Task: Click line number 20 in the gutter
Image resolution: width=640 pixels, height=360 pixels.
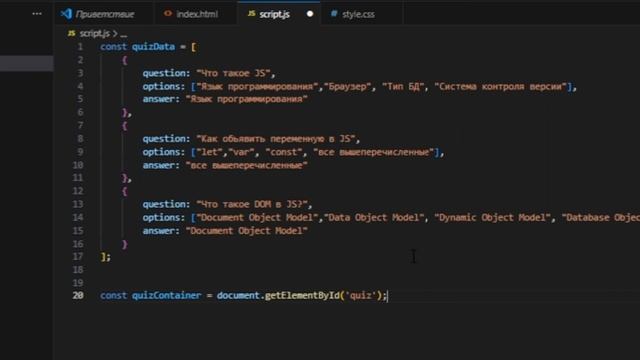Action: tap(78, 296)
